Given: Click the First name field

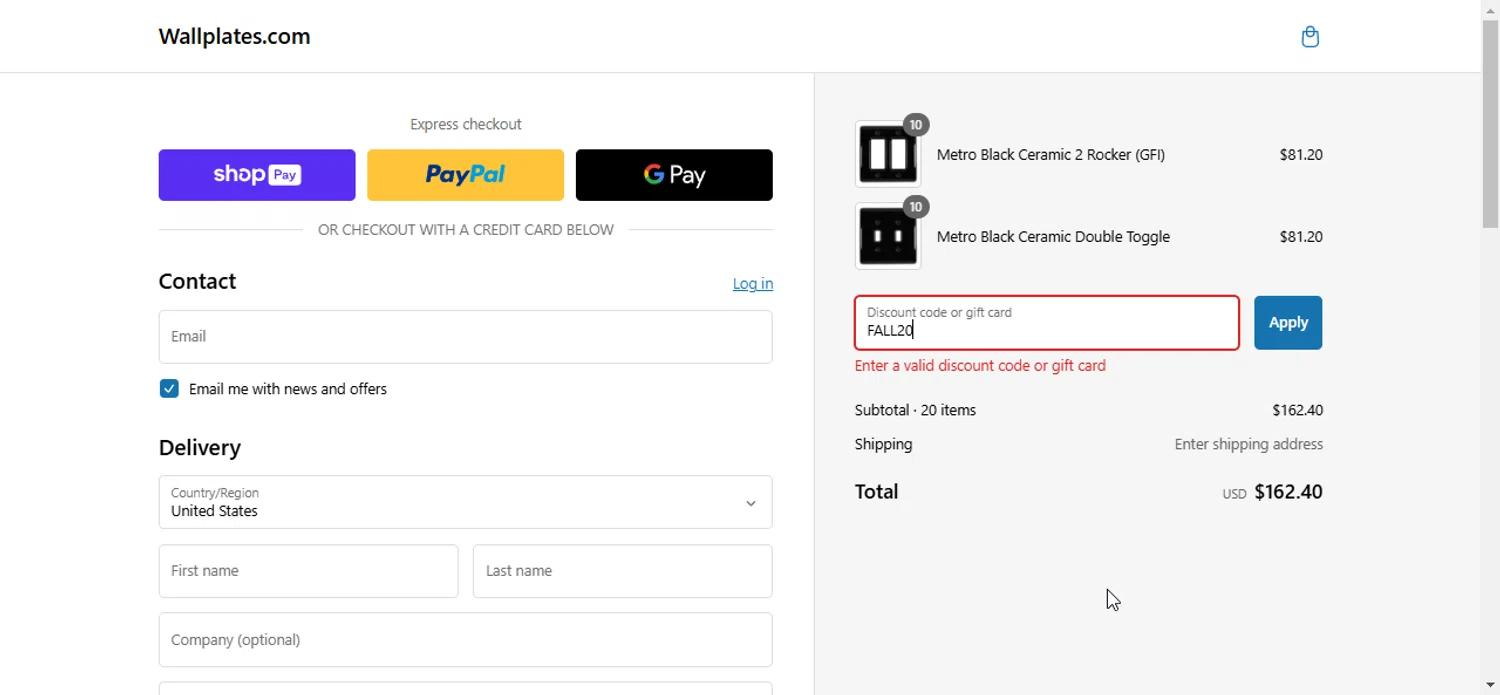Looking at the screenshot, I should (x=308, y=571).
